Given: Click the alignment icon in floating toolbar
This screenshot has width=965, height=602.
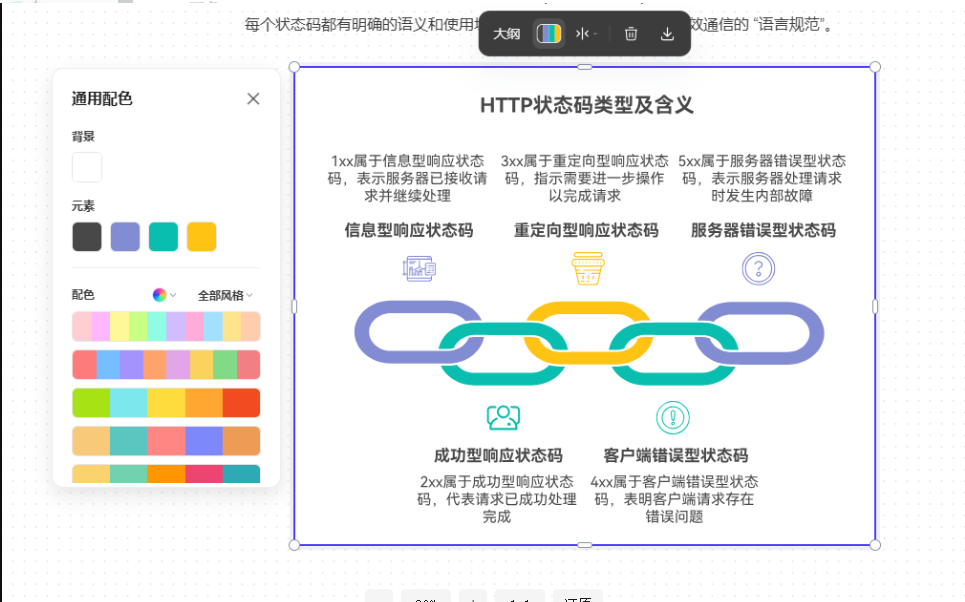Looking at the screenshot, I should click(x=586, y=34).
